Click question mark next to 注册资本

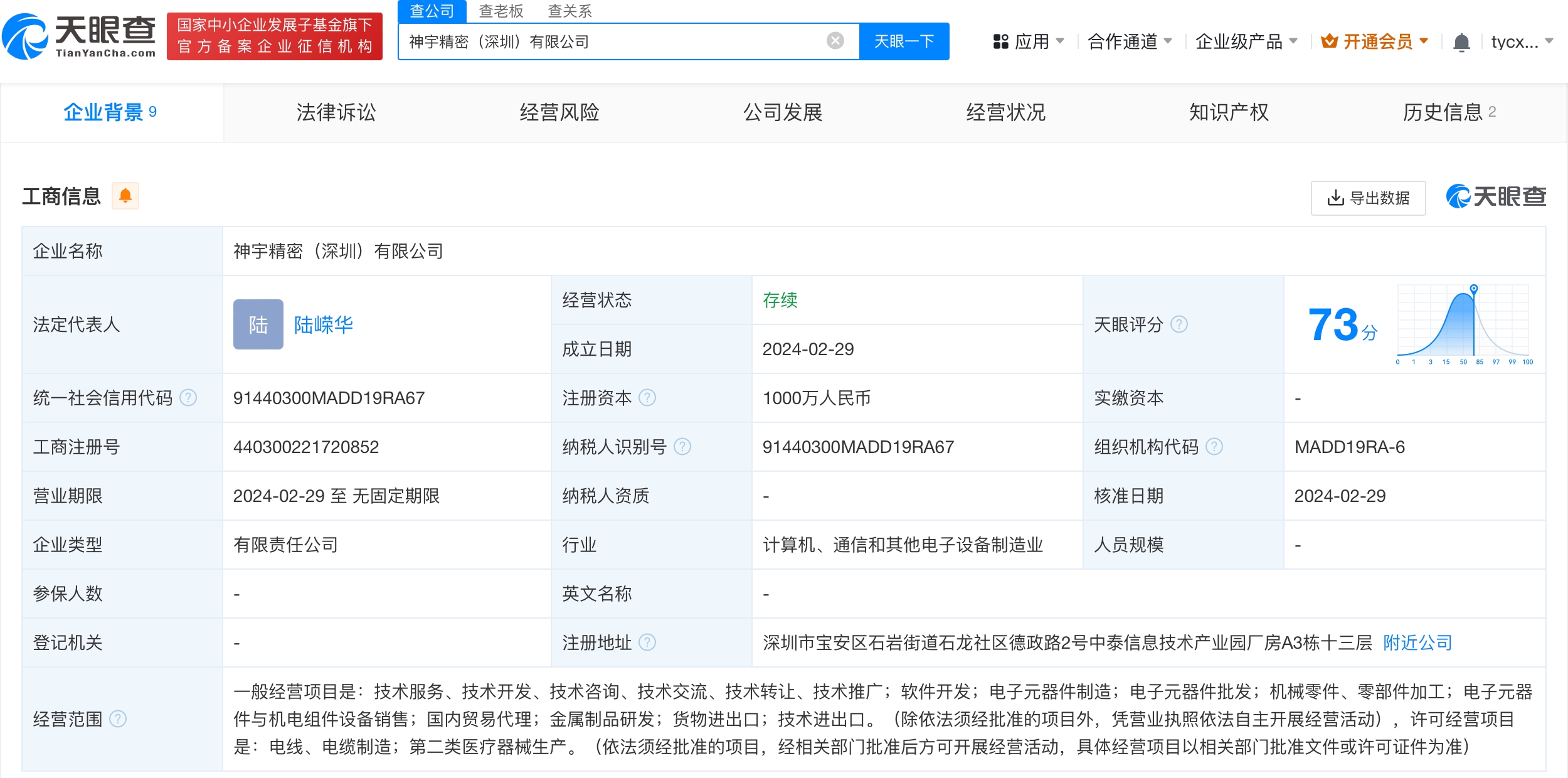[647, 398]
